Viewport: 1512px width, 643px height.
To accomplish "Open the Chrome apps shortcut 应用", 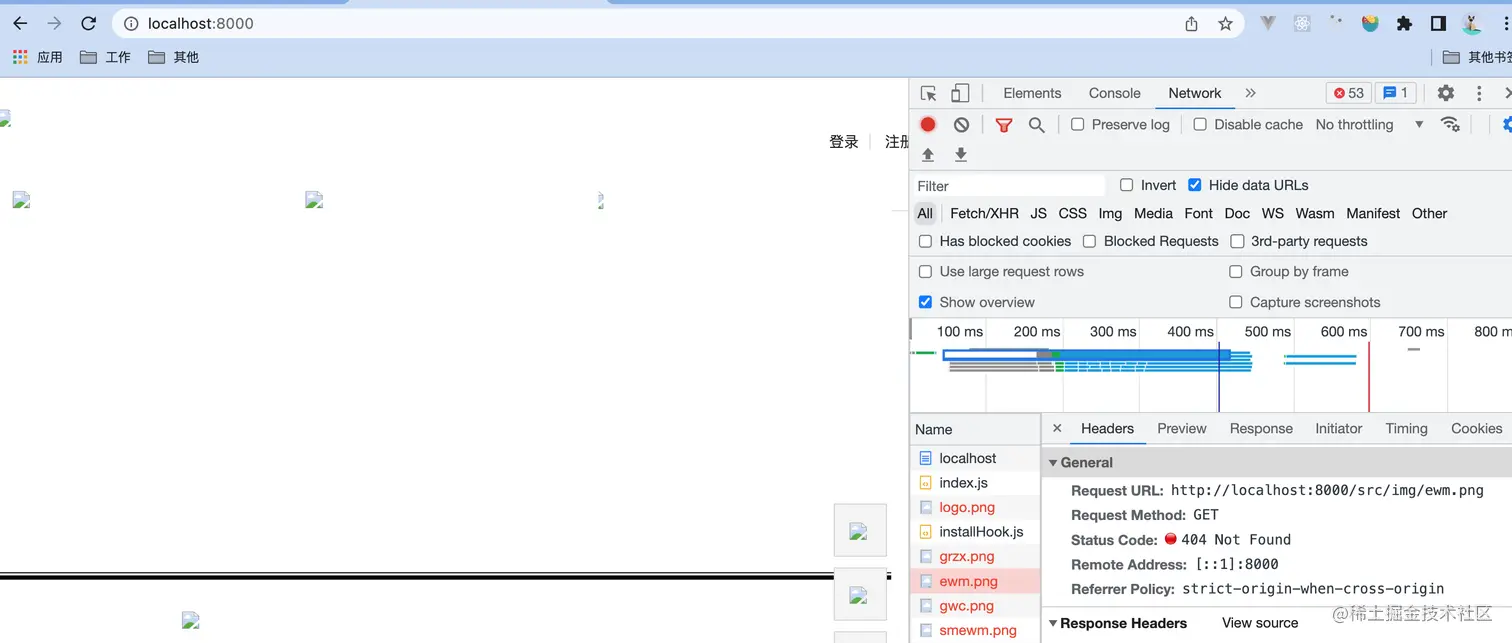I will pyautogui.click(x=37, y=57).
